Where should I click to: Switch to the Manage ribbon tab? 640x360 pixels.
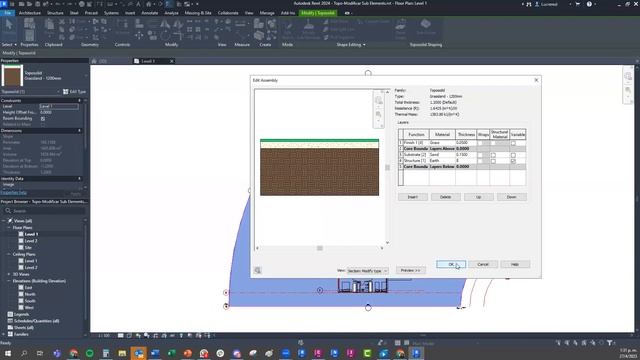[x=267, y=13]
